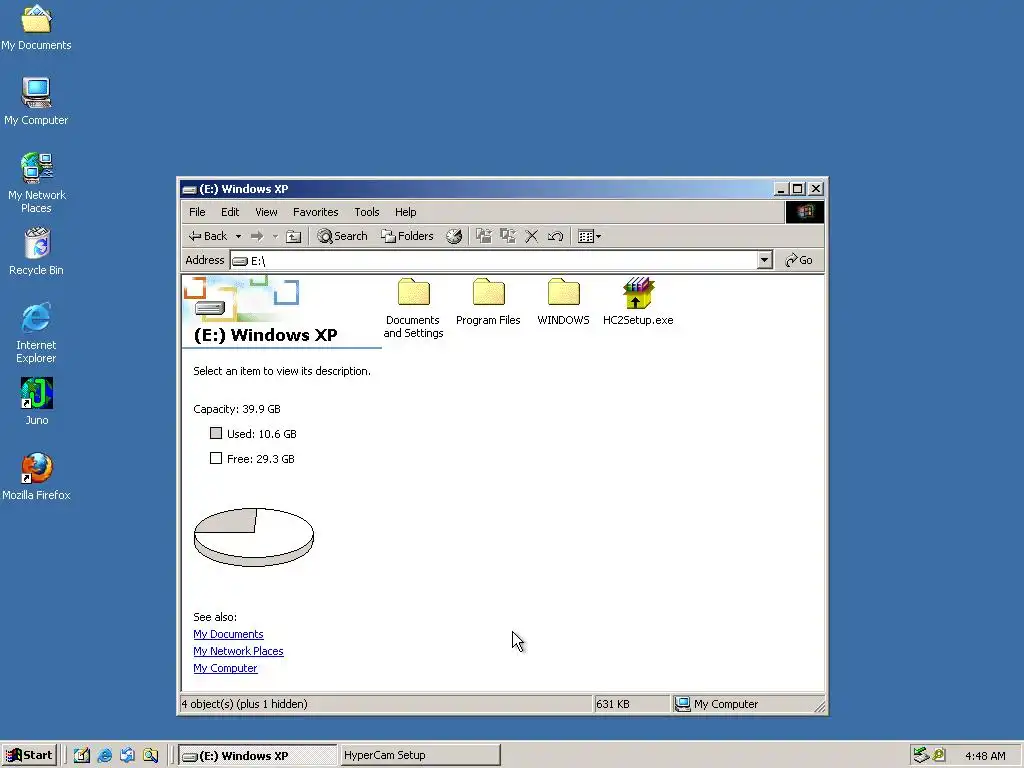Open the Views dropdown button
This screenshot has height=768, width=1024.
(x=589, y=236)
